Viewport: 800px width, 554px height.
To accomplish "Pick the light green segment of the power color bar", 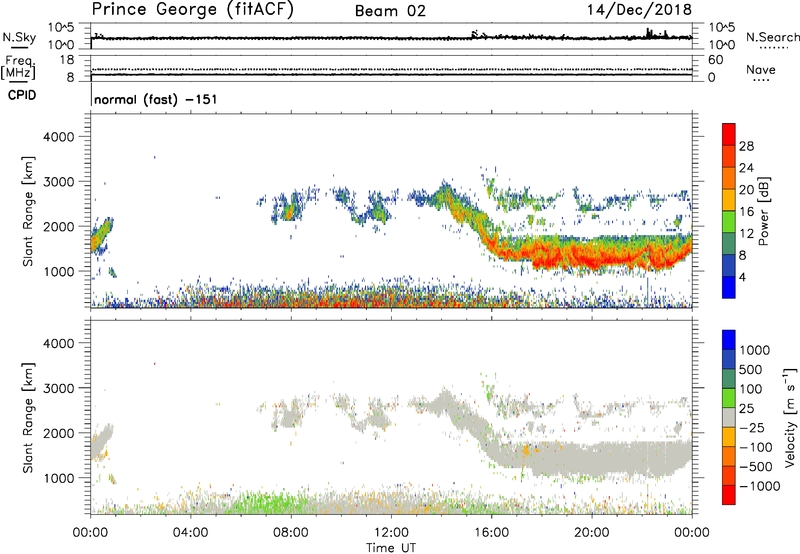I will tap(729, 221).
